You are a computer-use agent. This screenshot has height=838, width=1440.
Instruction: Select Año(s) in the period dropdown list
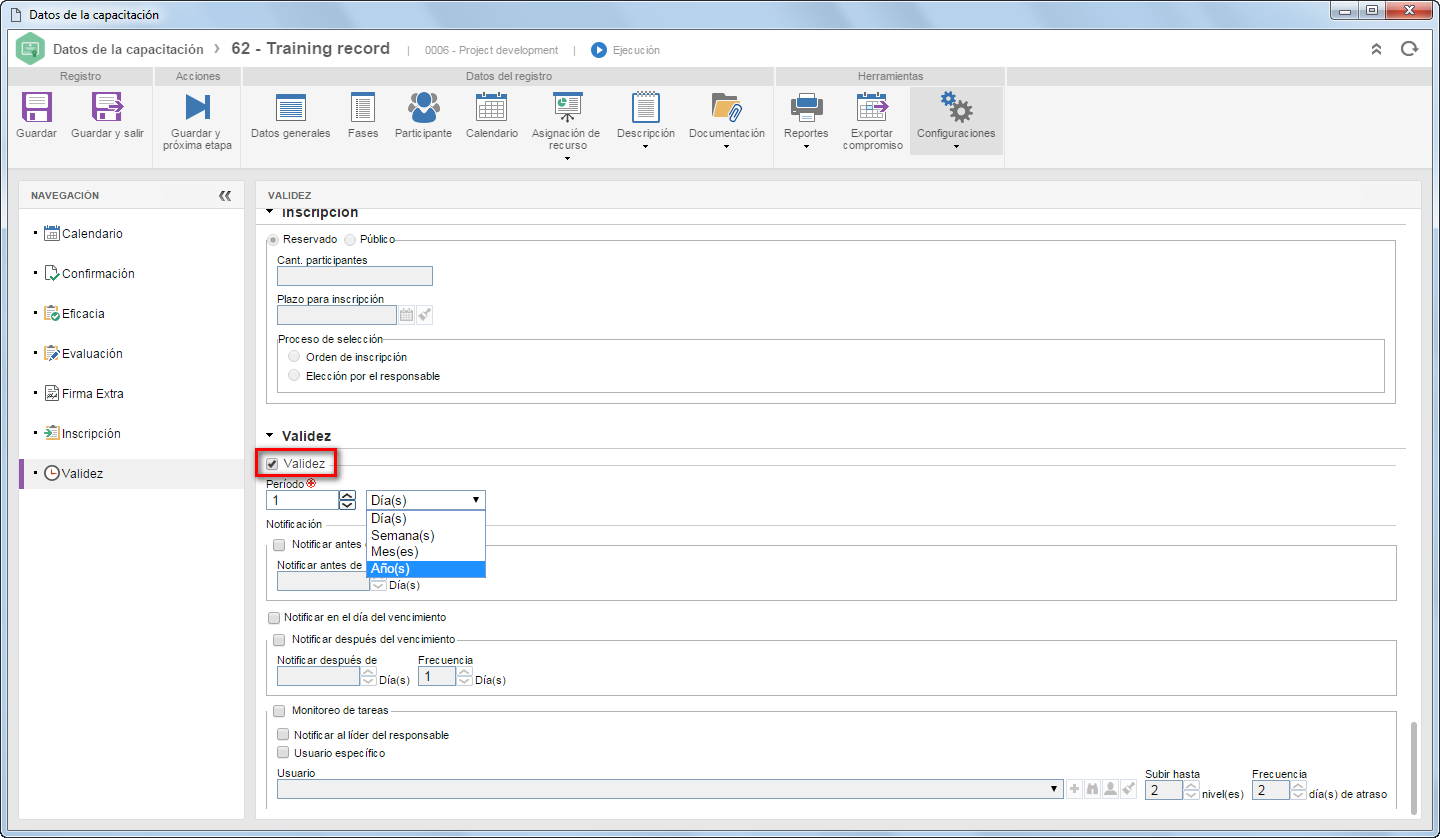tap(426, 569)
